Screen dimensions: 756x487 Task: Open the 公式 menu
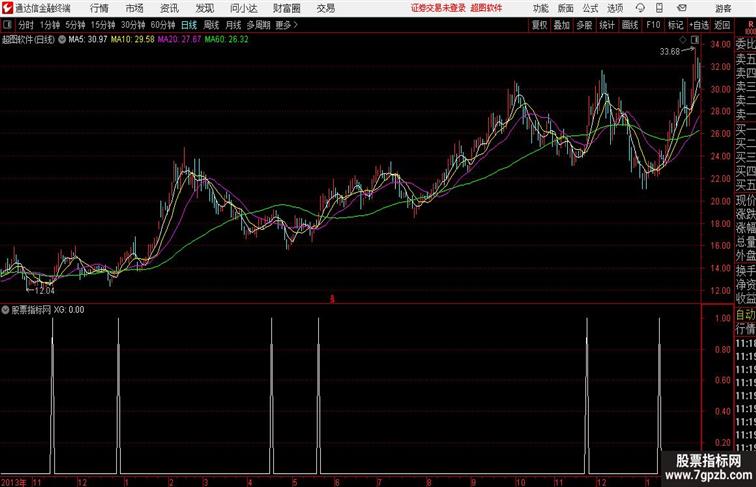pyautogui.click(x=590, y=9)
